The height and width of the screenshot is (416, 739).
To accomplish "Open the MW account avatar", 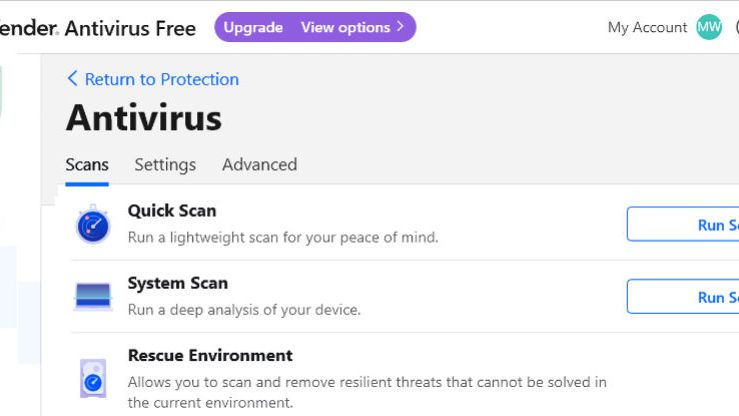I will click(x=709, y=28).
